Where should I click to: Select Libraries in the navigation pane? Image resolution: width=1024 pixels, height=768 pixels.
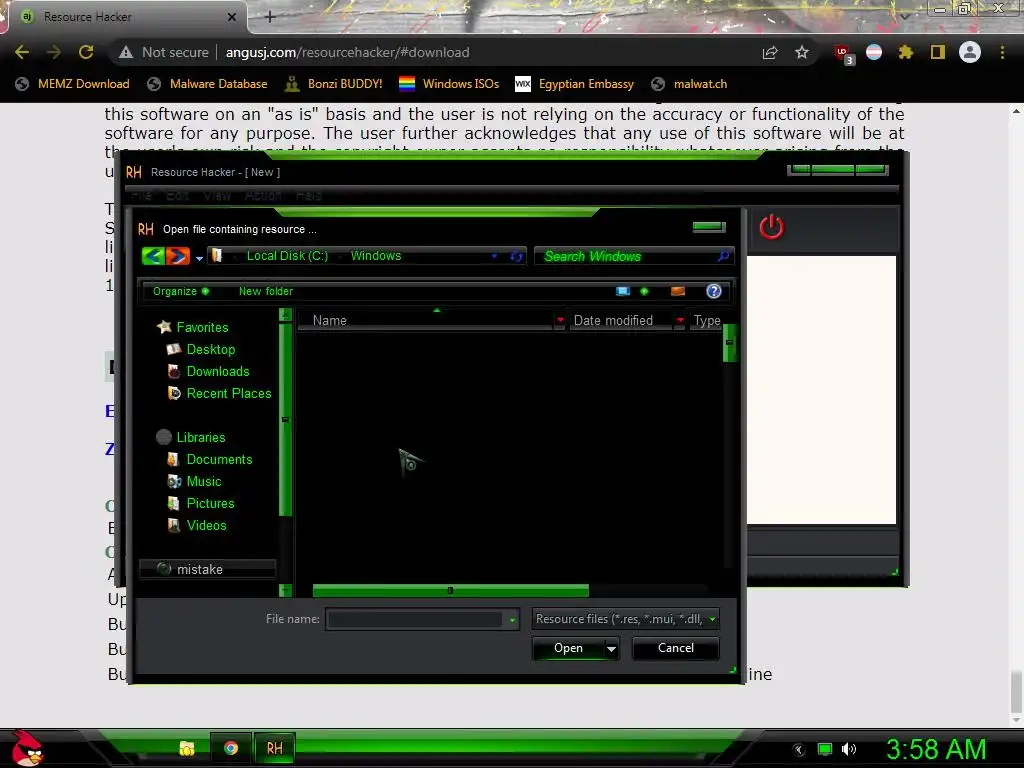(201, 438)
